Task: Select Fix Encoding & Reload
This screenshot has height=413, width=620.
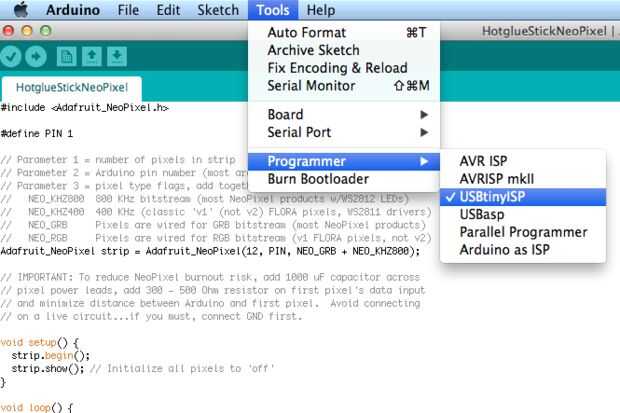Action: click(344, 68)
